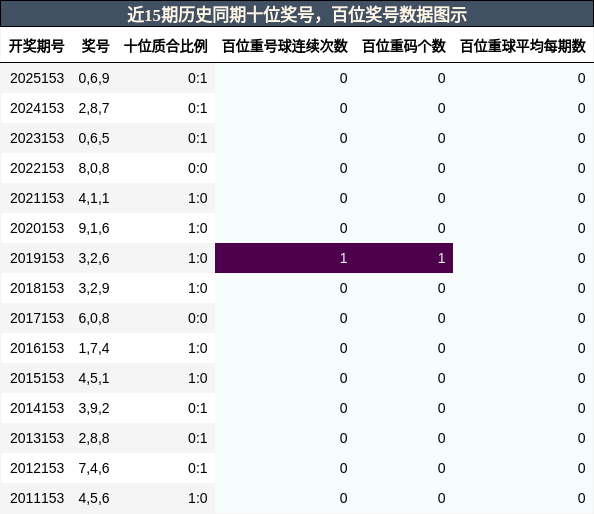Click period number 2019153
This screenshot has width=594, height=514.
(x=37, y=258)
